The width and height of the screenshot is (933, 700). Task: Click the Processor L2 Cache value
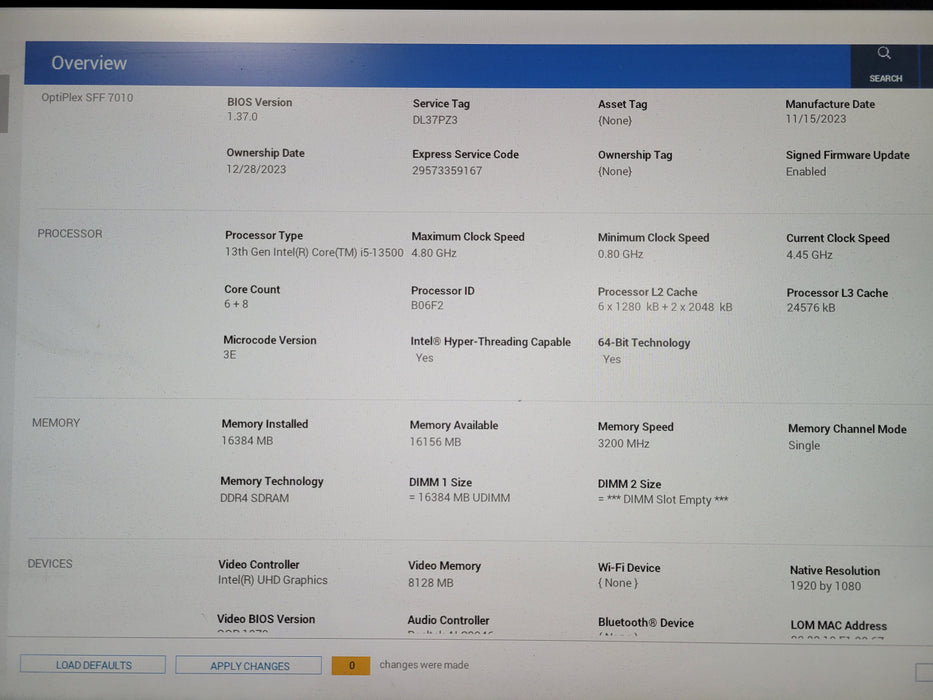[x=665, y=307]
